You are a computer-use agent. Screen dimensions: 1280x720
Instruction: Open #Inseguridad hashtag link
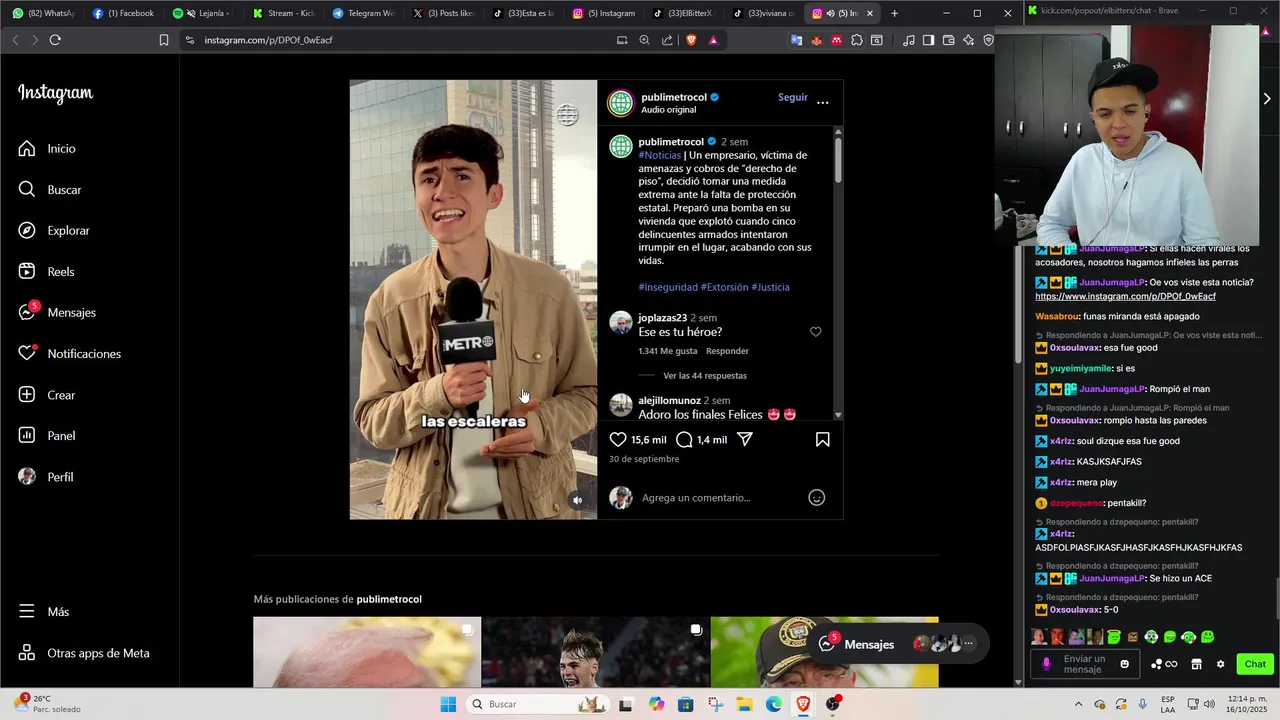668,287
